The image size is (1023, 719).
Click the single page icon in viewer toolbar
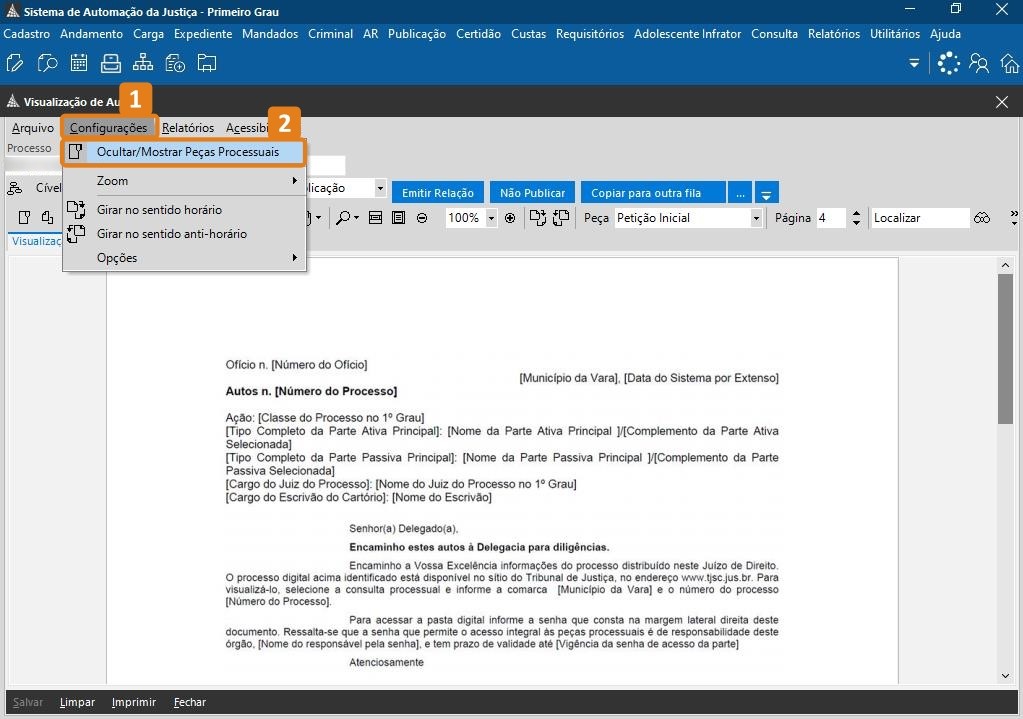(24, 218)
